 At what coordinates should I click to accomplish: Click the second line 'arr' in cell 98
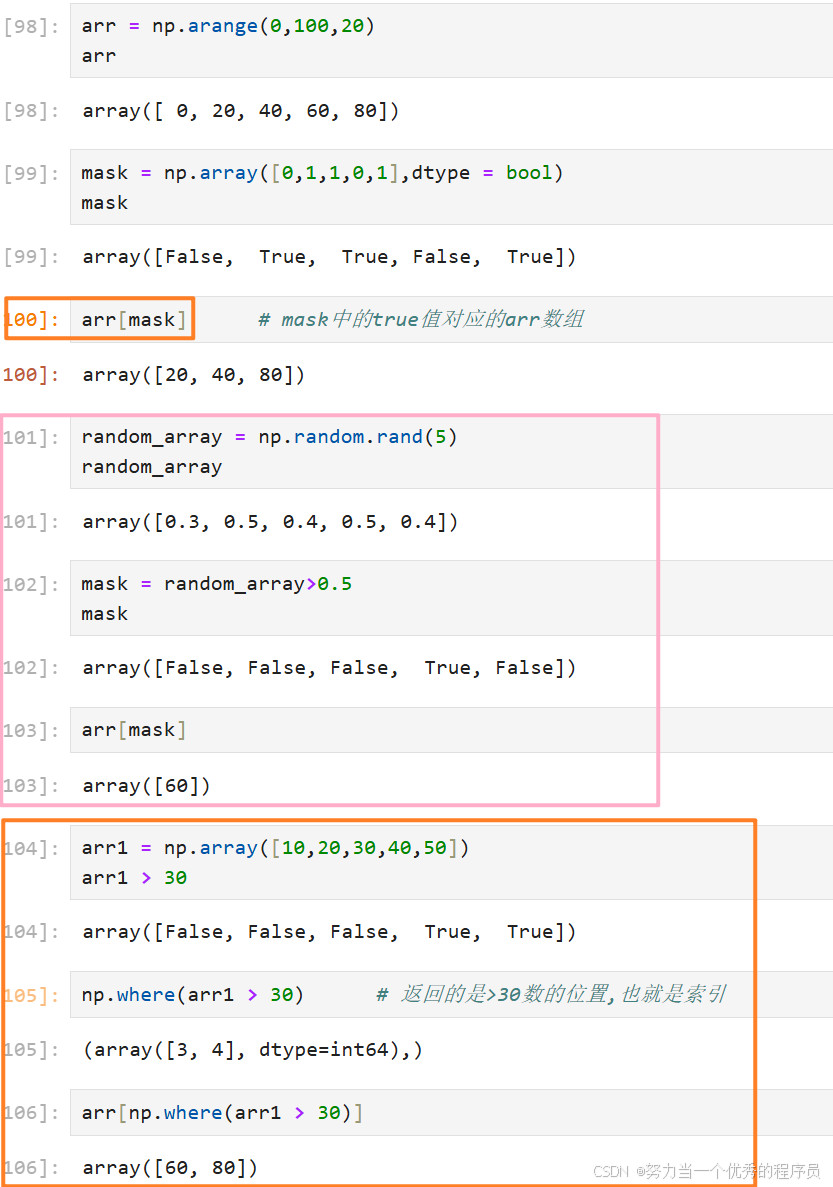pos(99,57)
